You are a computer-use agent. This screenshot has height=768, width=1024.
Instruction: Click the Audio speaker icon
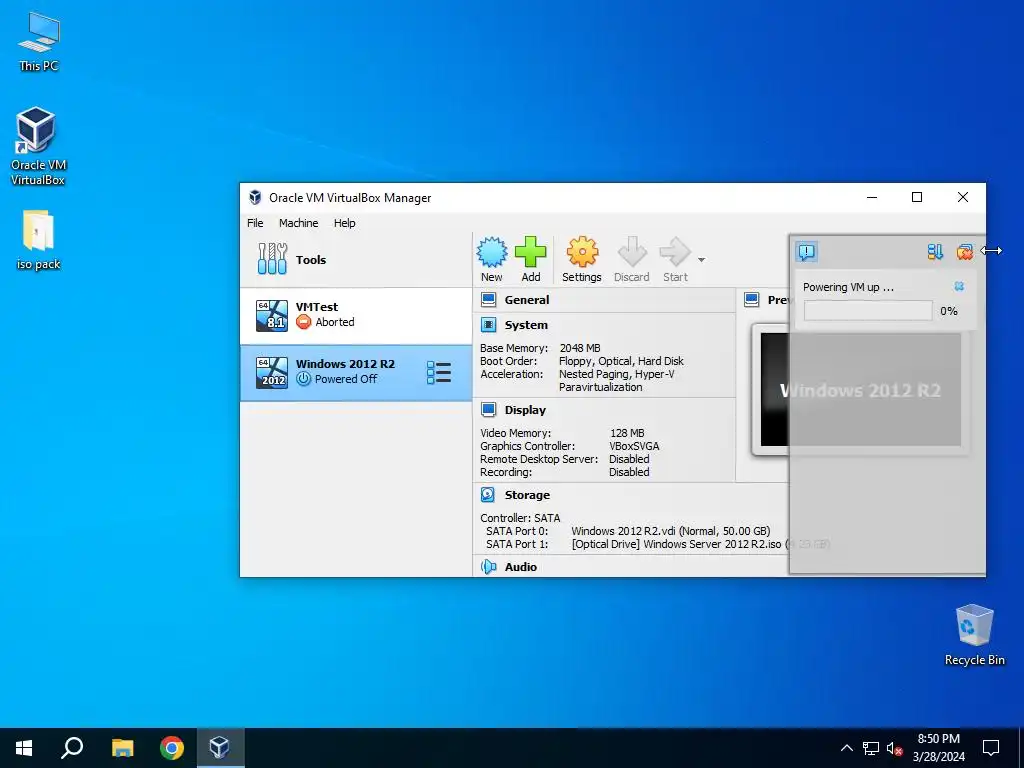coord(488,567)
